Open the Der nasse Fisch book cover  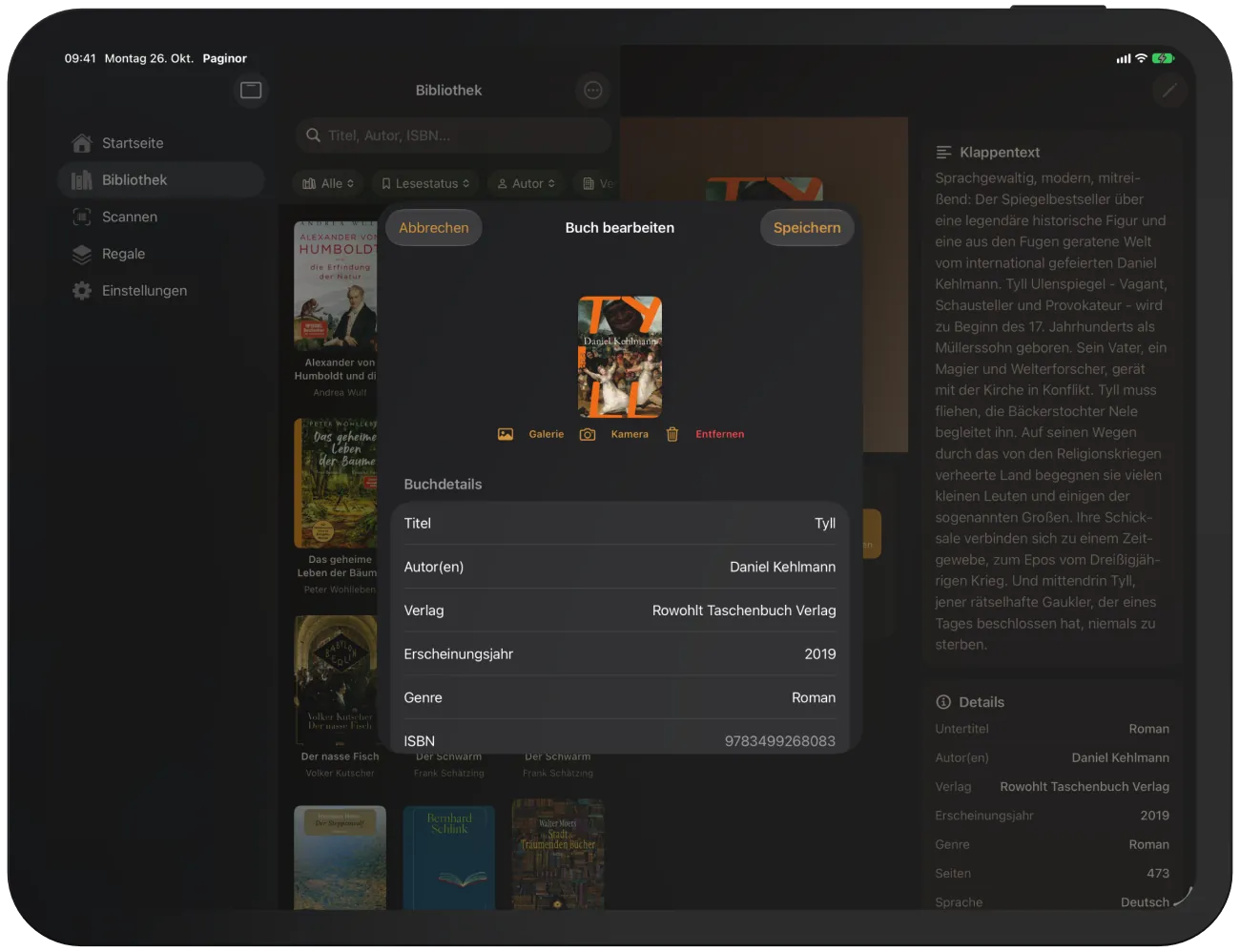[x=336, y=679]
